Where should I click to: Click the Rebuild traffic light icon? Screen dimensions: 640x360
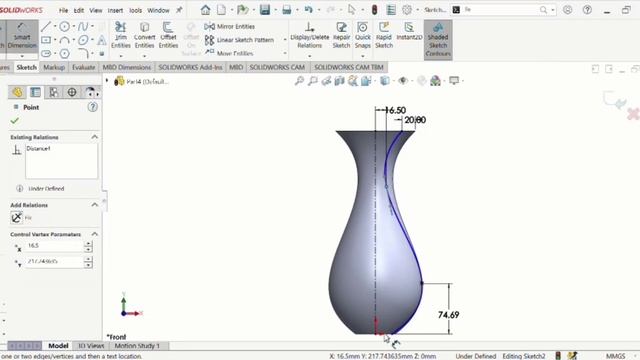coord(374,10)
